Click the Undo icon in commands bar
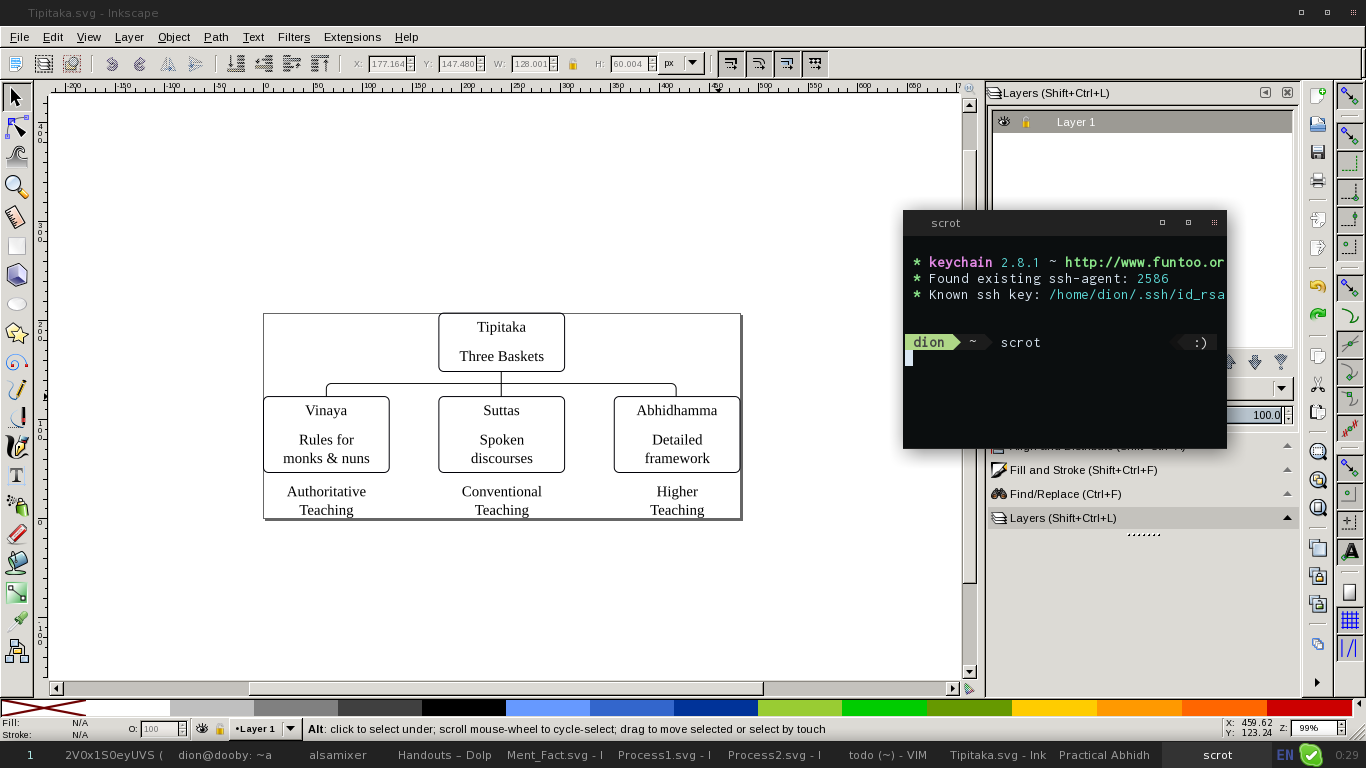Image resolution: width=1366 pixels, height=768 pixels. 1318,286
